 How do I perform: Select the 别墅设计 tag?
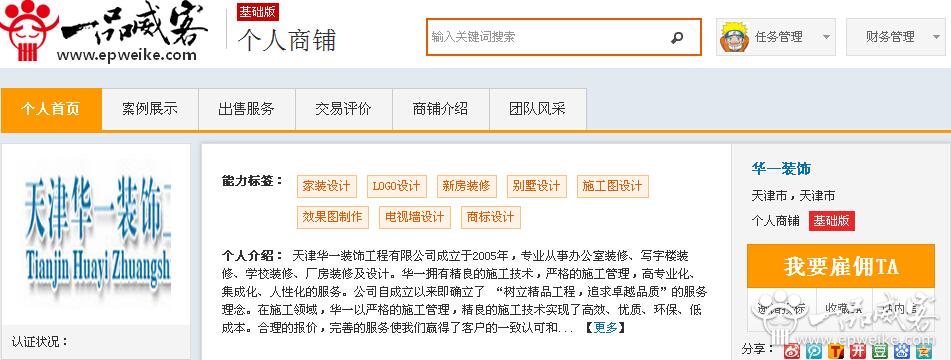[x=537, y=186]
